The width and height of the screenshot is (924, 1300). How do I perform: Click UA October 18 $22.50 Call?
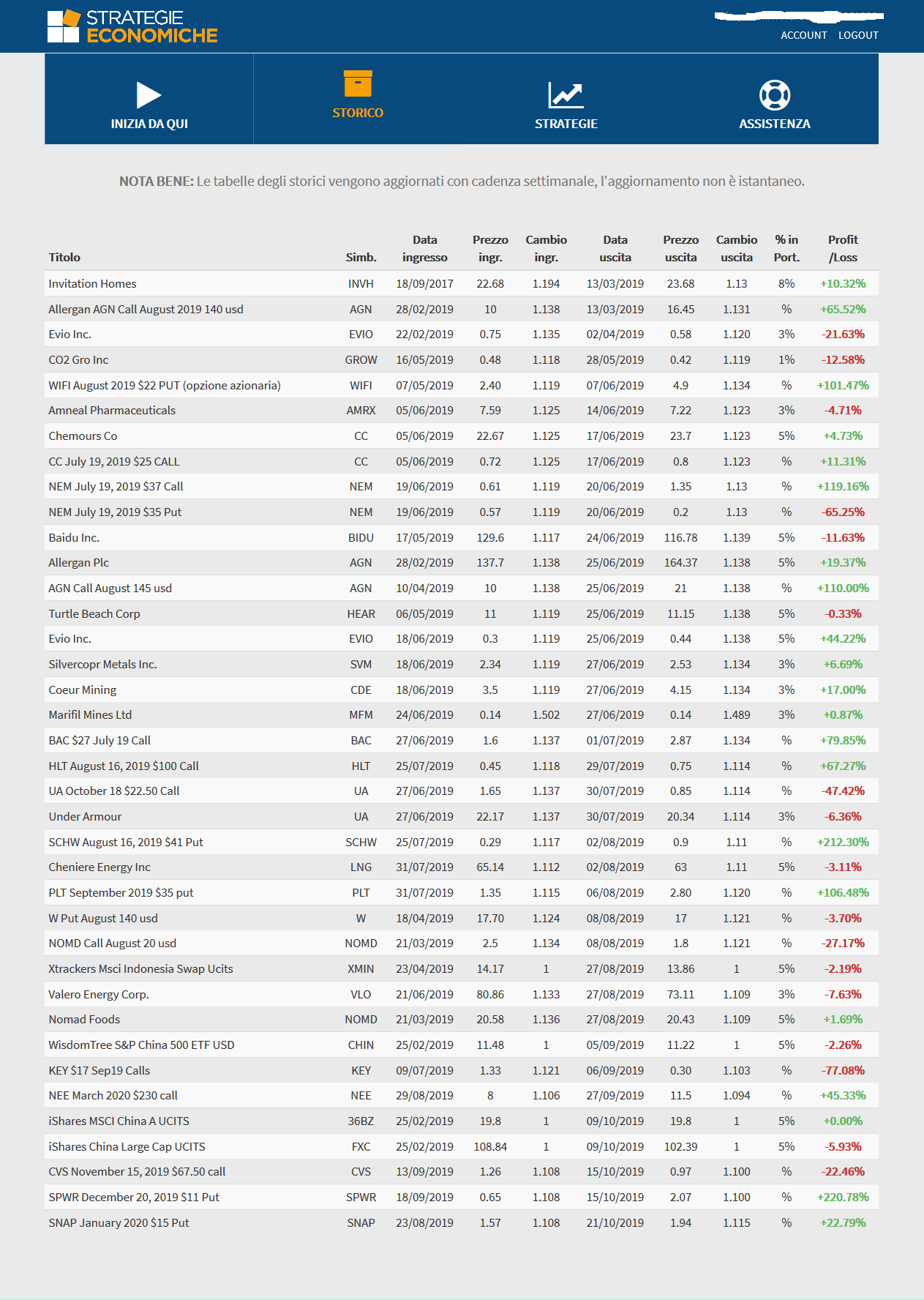click(114, 791)
